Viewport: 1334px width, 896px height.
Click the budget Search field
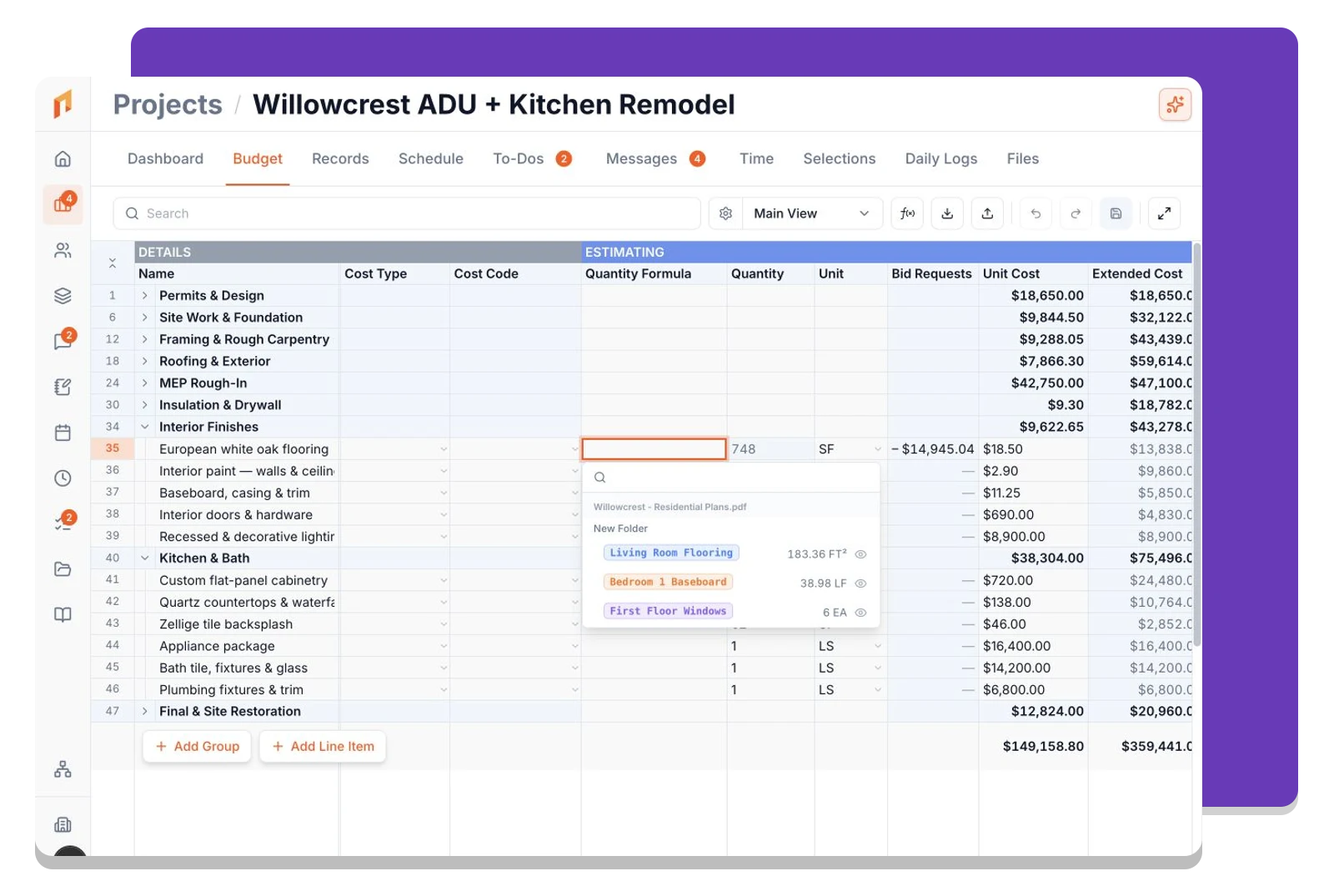point(407,213)
